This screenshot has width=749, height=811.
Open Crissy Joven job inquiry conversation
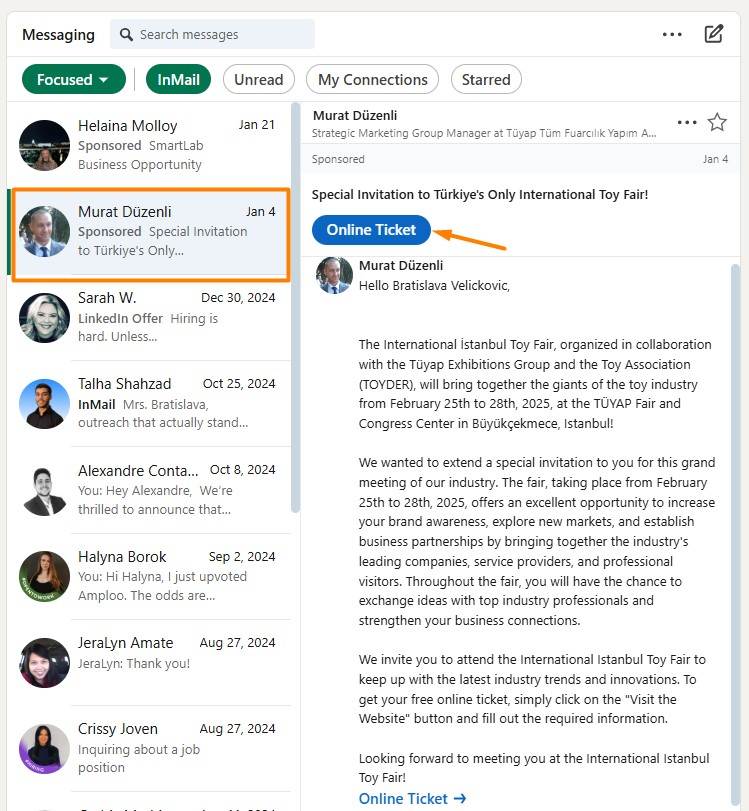pyautogui.click(x=149, y=748)
